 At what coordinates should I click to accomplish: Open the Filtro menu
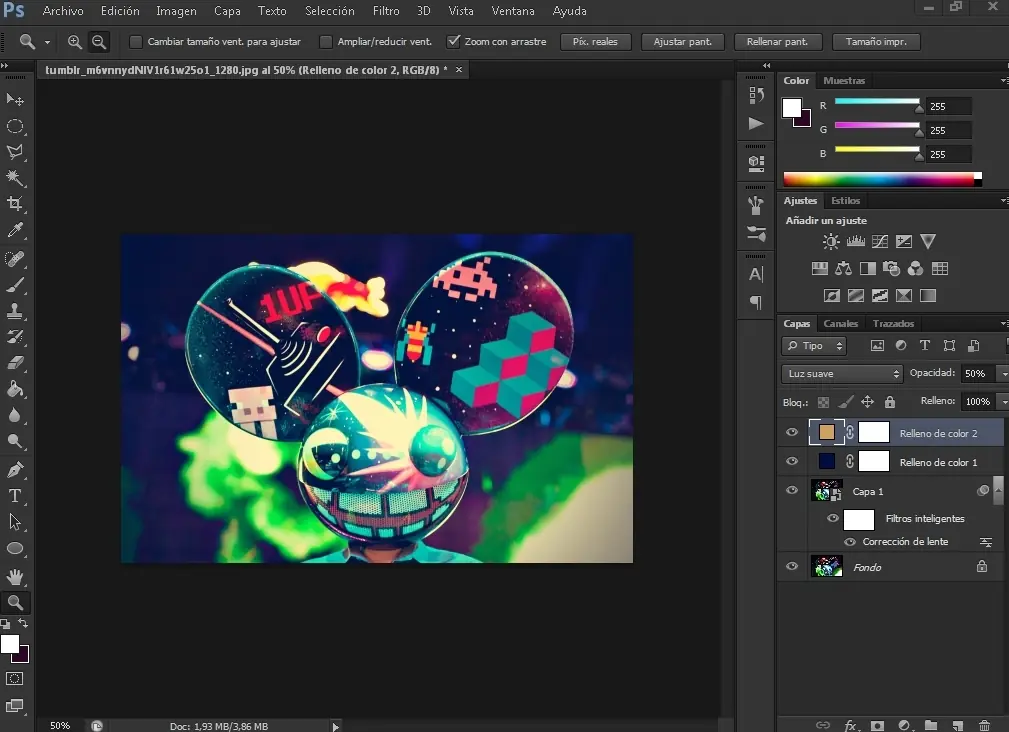(386, 11)
